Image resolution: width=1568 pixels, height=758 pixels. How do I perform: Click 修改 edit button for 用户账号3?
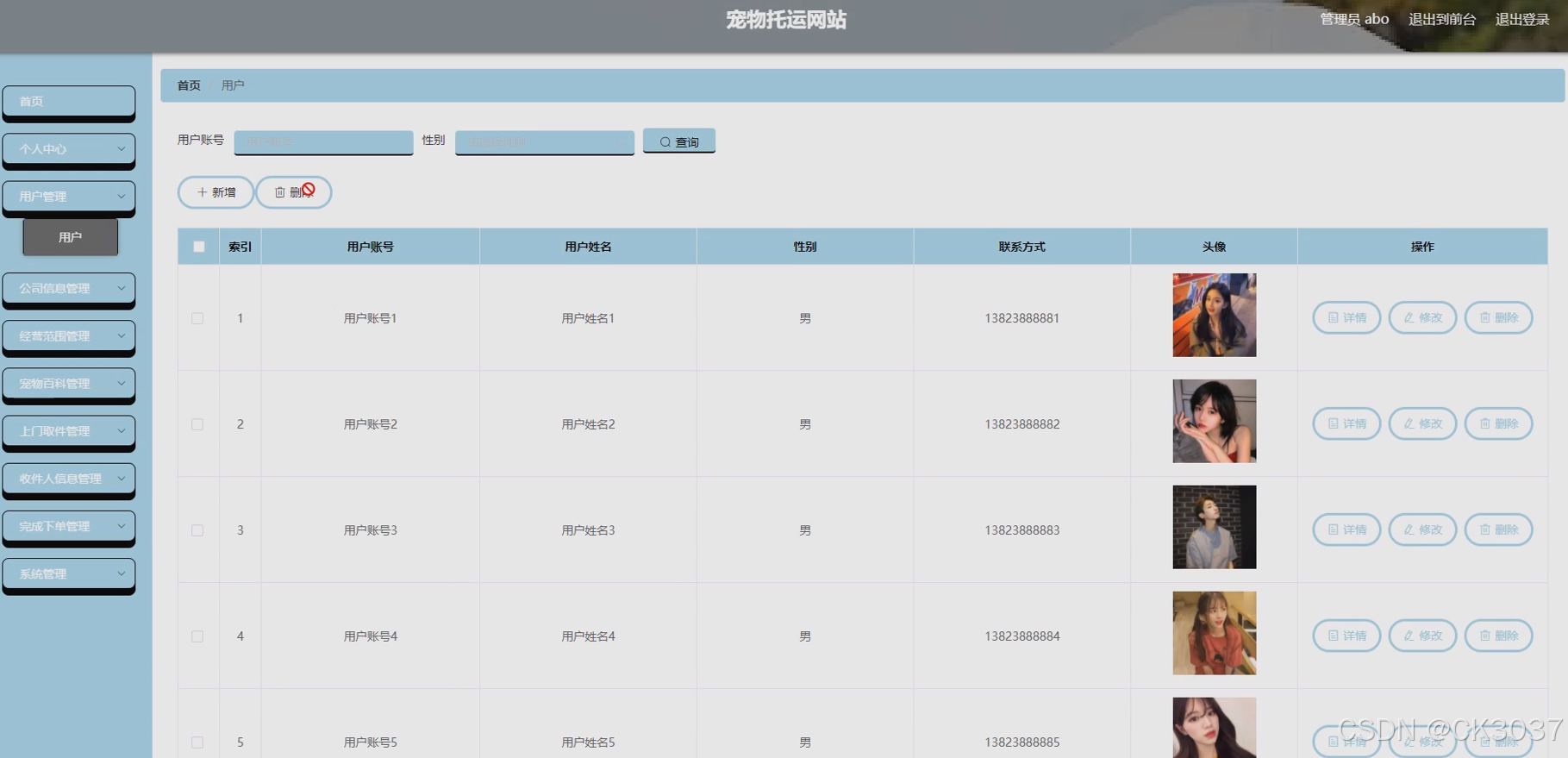pos(1422,529)
